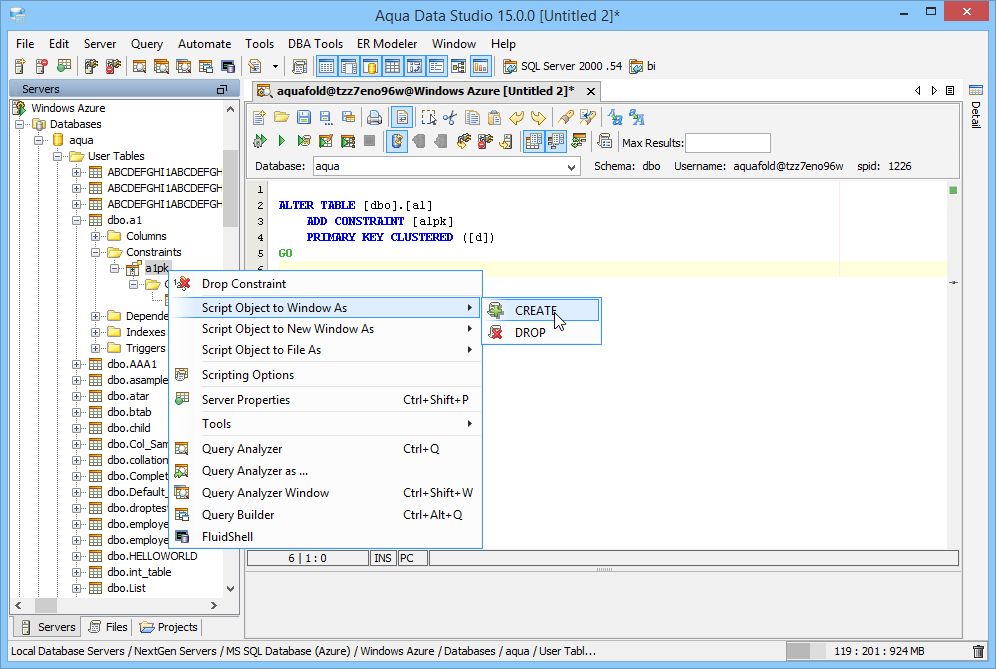The height and width of the screenshot is (669, 996).
Task: Toggle the auto-commit button in query toolbar
Action: [397, 141]
